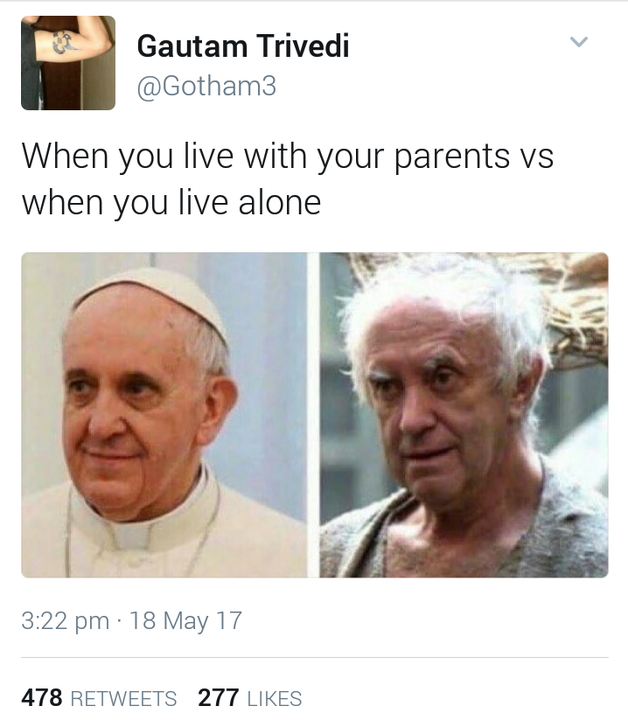The image size is (628, 720).
Task: Click the 3:22 pm timestamp
Action: pyautogui.click(x=65, y=621)
